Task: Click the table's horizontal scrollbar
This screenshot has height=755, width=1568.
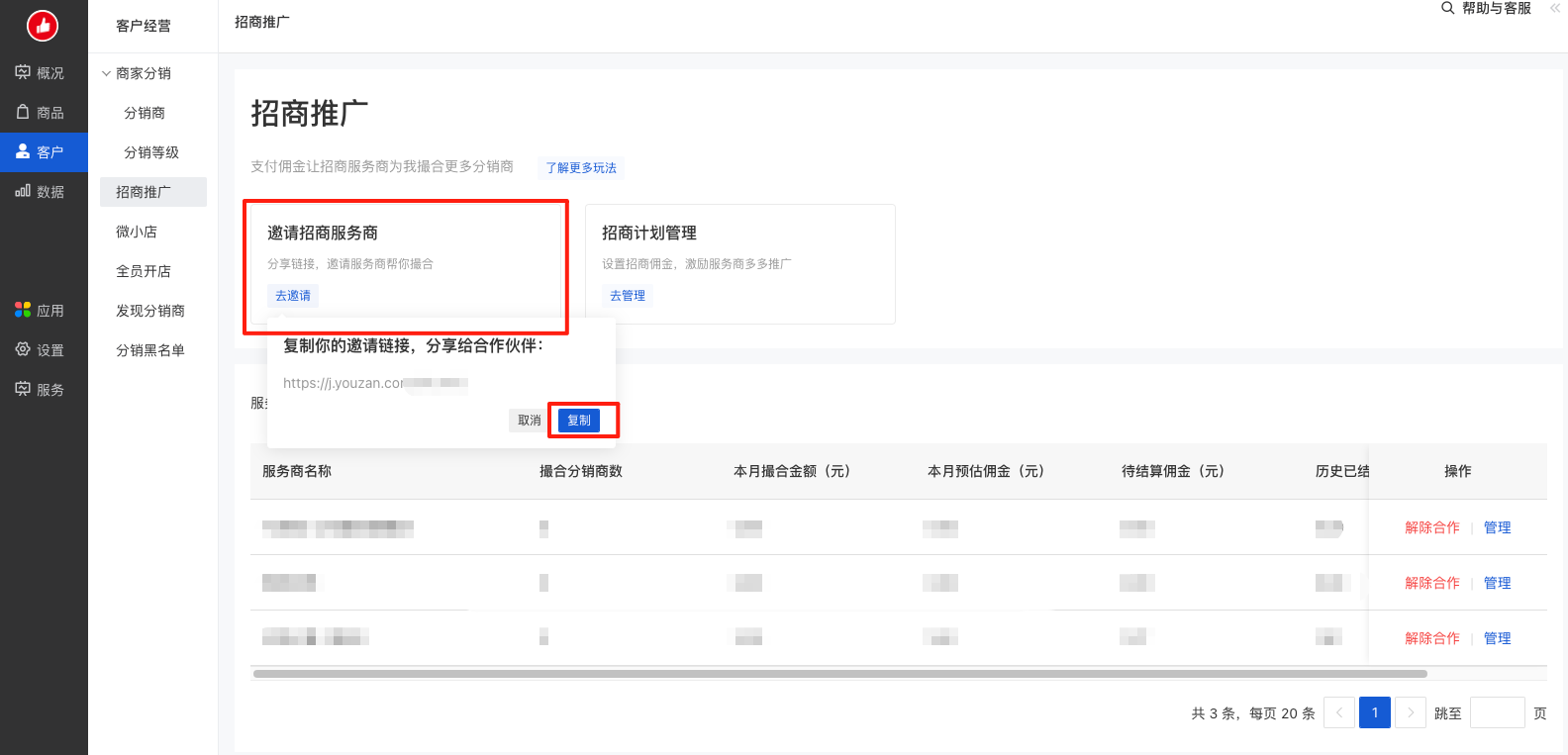Action: click(839, 674)
